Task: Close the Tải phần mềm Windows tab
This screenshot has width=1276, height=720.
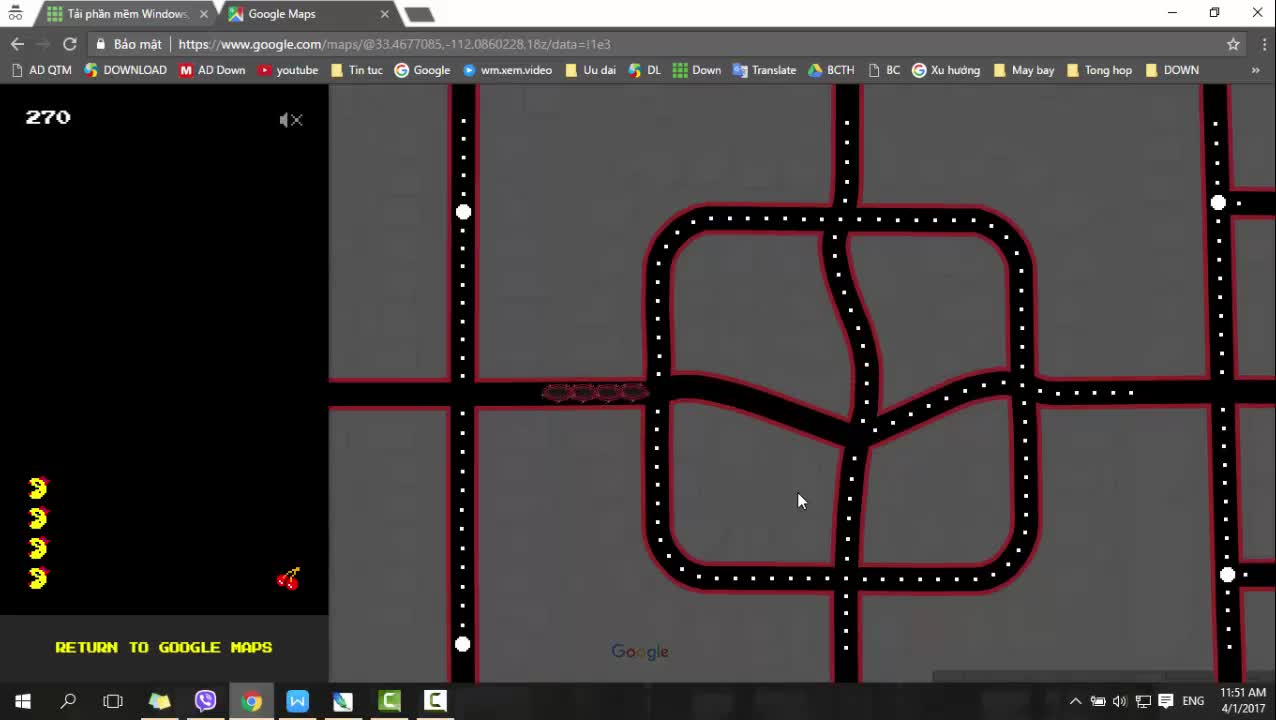Action: pyautogui.click(x=203, y=14)
